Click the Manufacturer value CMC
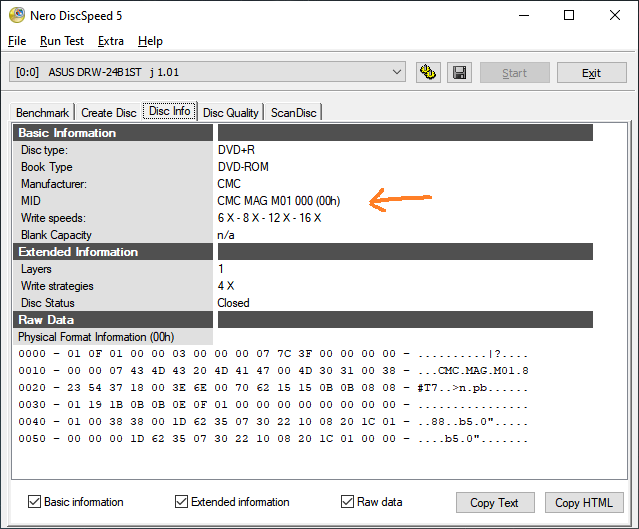 coord(229,184)
